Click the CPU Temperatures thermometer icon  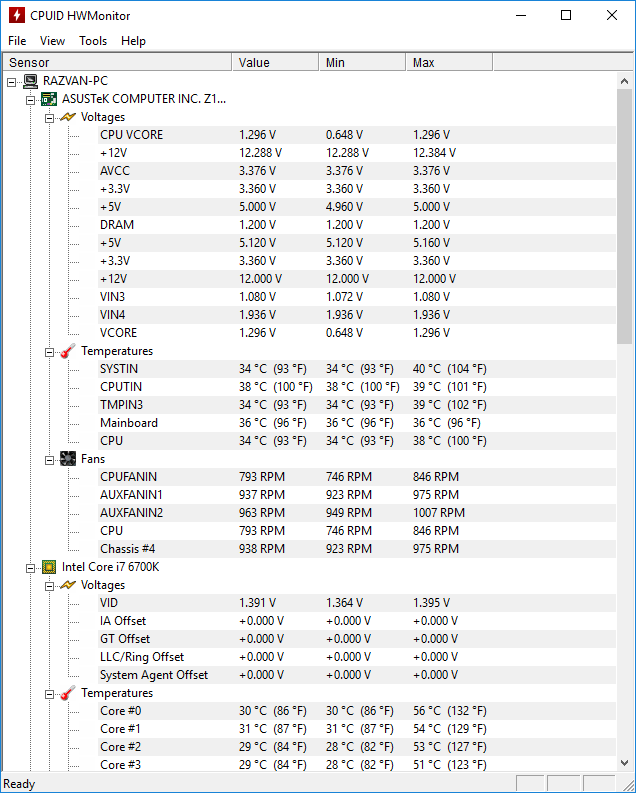[x=68, y=693]
